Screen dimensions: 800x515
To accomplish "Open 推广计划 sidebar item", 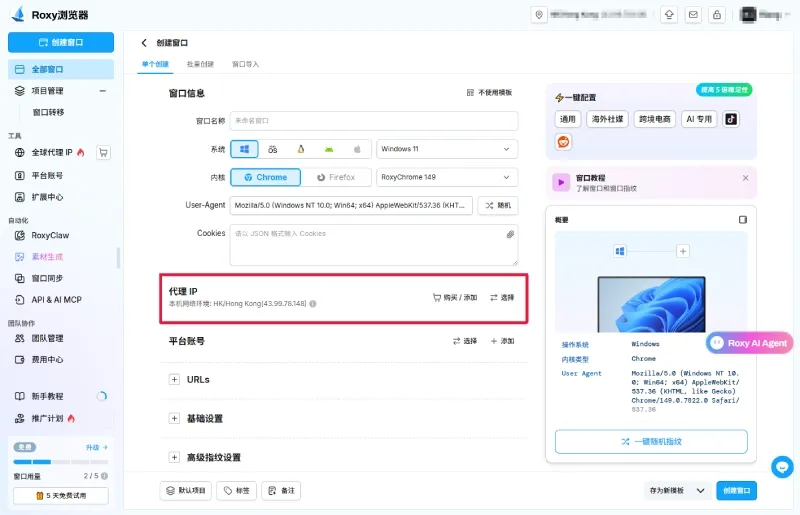I will point(47,419).
